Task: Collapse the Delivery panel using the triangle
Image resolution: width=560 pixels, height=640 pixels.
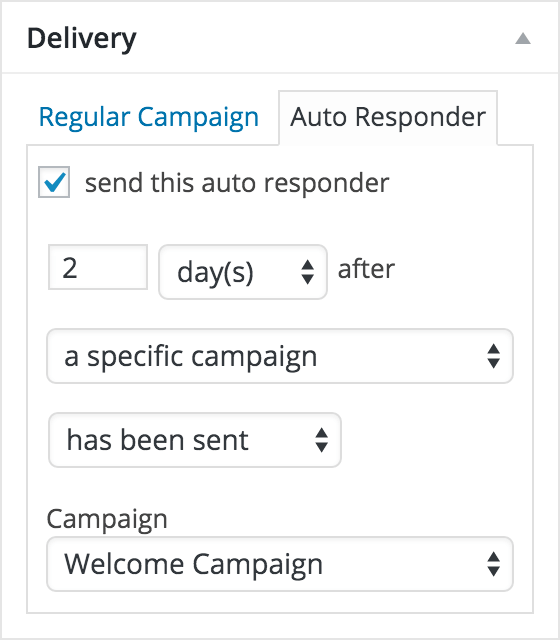Action: (523, 39)
